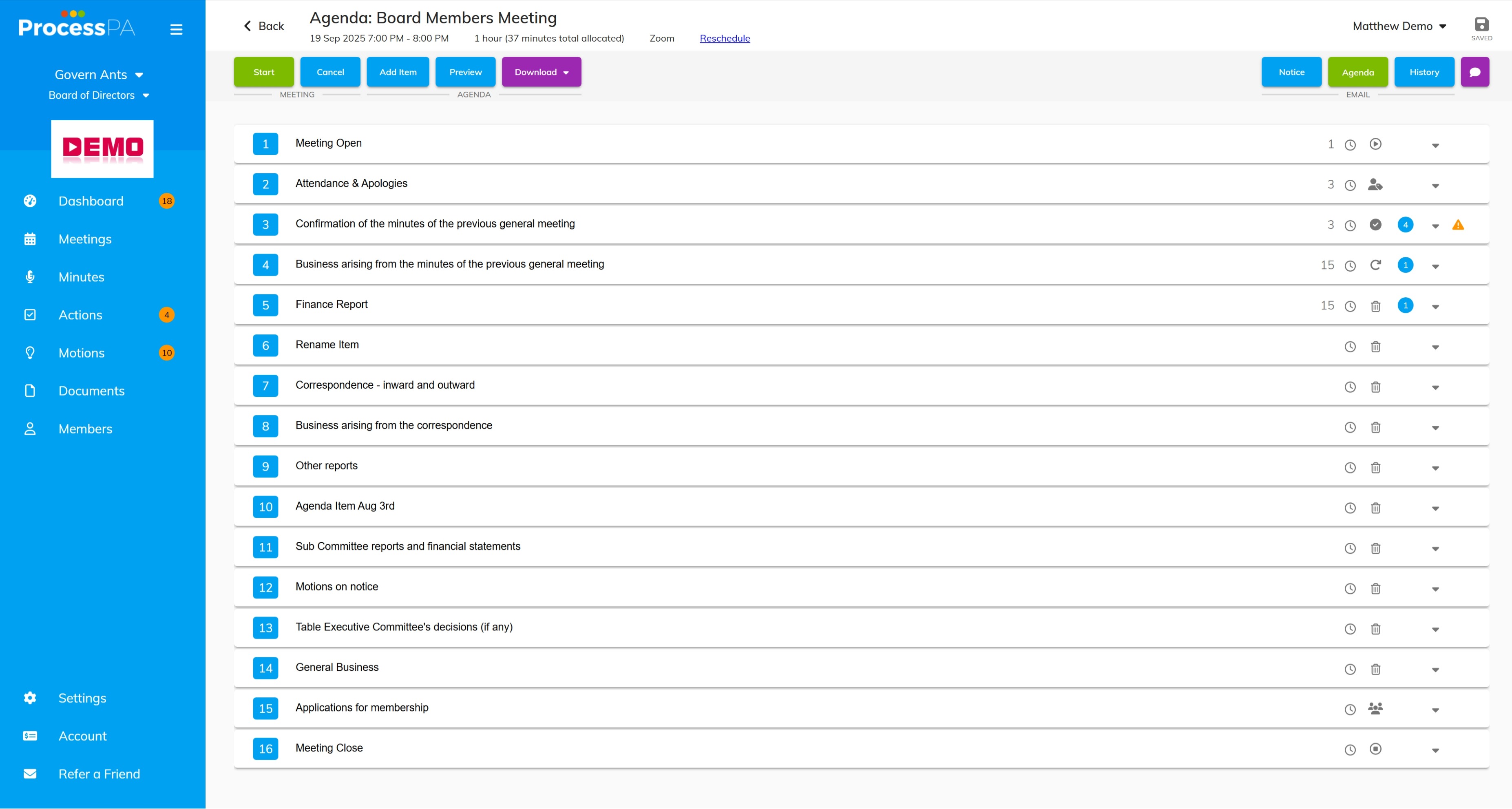Click the warning triangle on item 3
This screenshot has width=1512, height=809.
pyautogui.click(x=1457, y=225)
